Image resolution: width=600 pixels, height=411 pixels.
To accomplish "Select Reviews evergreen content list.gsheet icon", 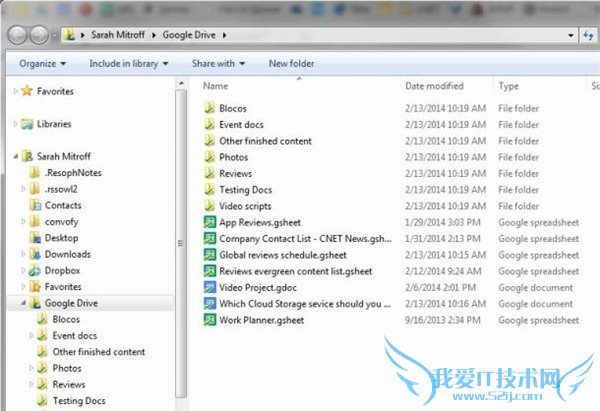I will [209, 271].
